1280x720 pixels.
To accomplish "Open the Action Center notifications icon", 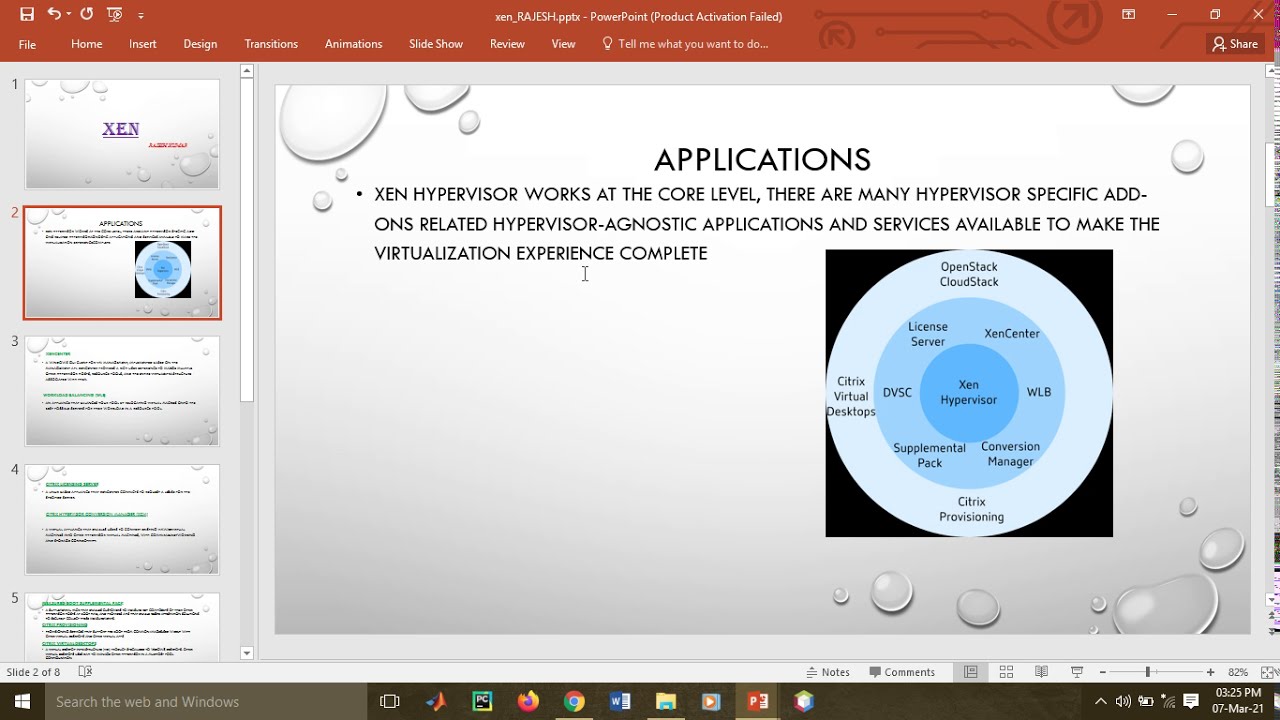I will pos(1191,702).
